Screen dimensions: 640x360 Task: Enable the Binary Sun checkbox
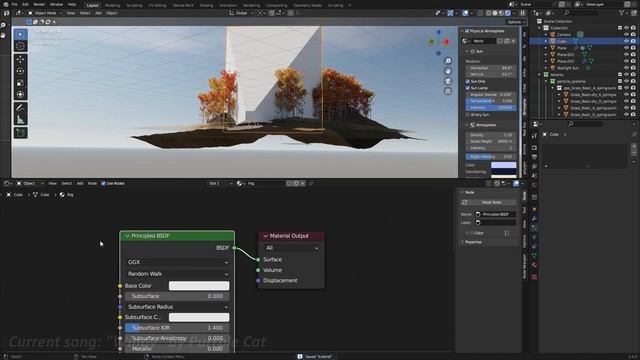coord(468,115)
